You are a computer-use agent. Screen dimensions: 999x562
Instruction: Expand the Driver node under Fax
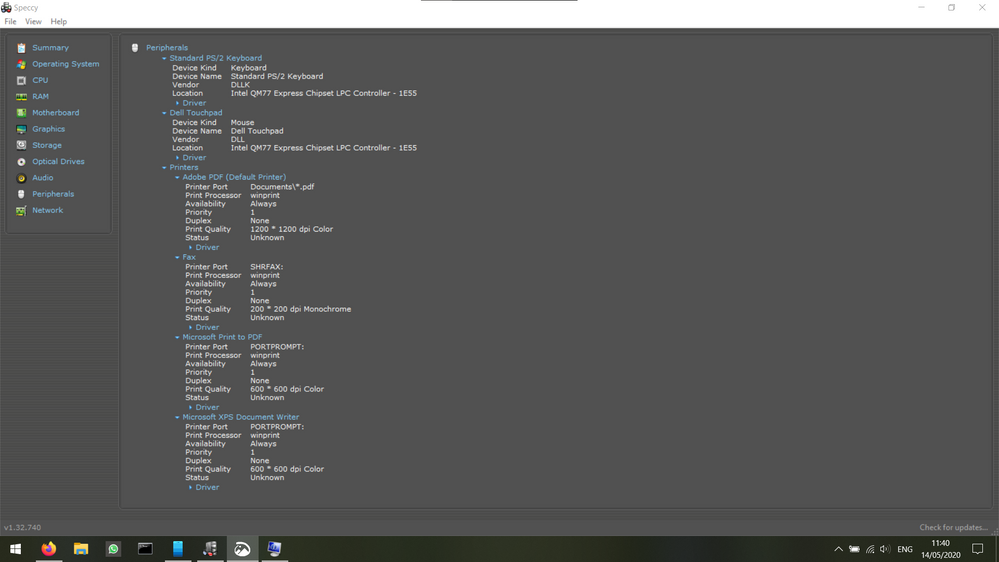pos(190,328)
